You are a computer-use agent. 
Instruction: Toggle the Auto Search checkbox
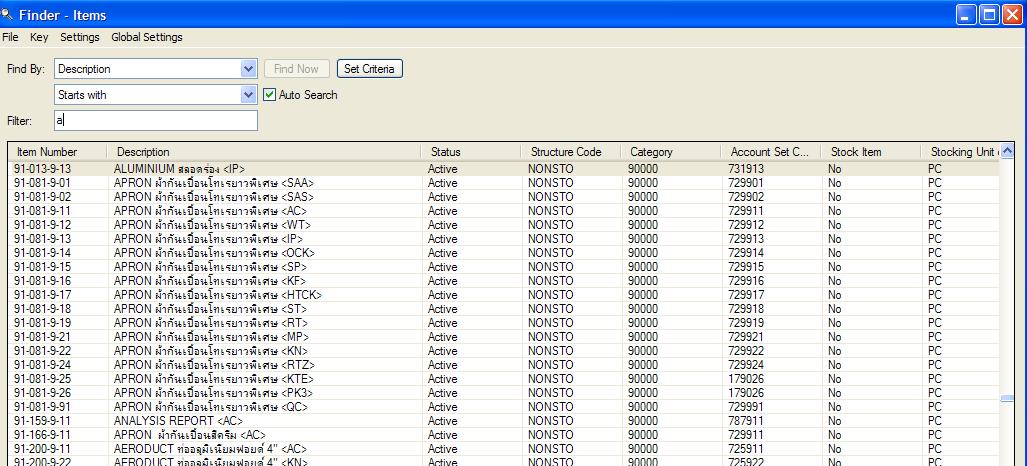coord(269,95)
